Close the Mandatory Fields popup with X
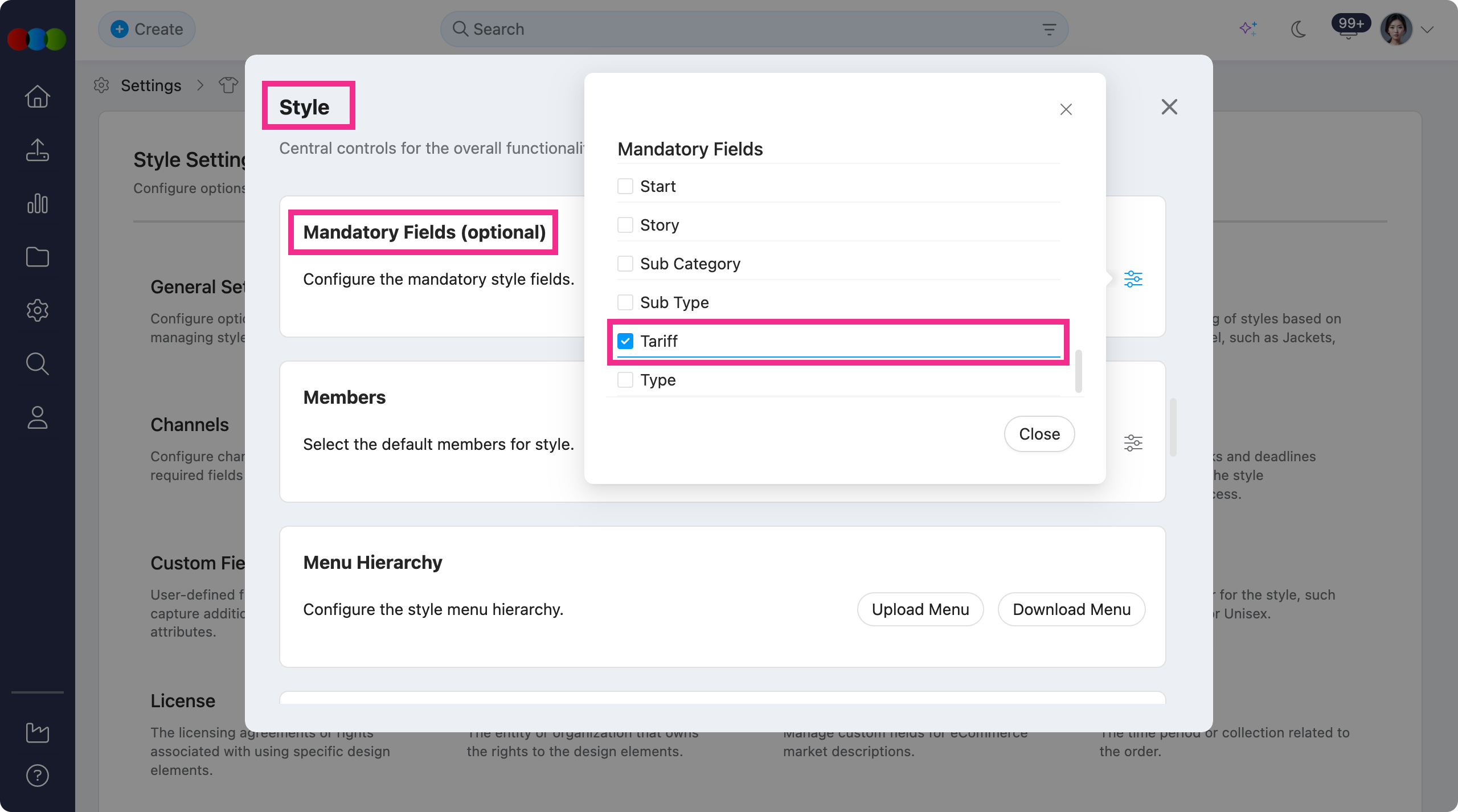Screen dimensions: 1458x812 (1066, 109)
